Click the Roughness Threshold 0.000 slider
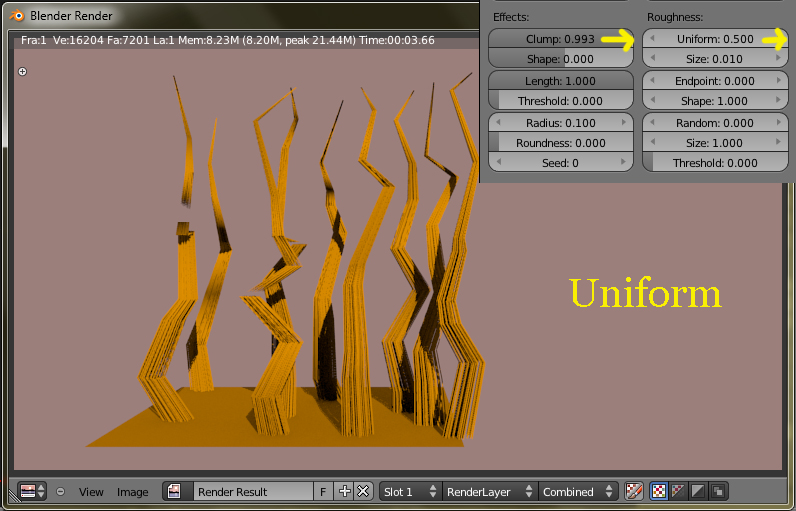 point(715,163)
